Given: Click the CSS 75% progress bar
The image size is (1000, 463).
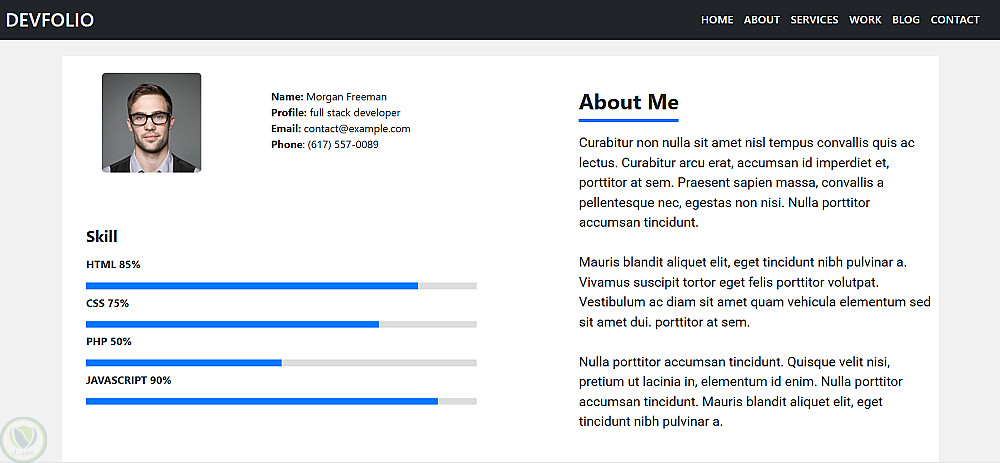Looking at the screenshot, I should point(281,324).
